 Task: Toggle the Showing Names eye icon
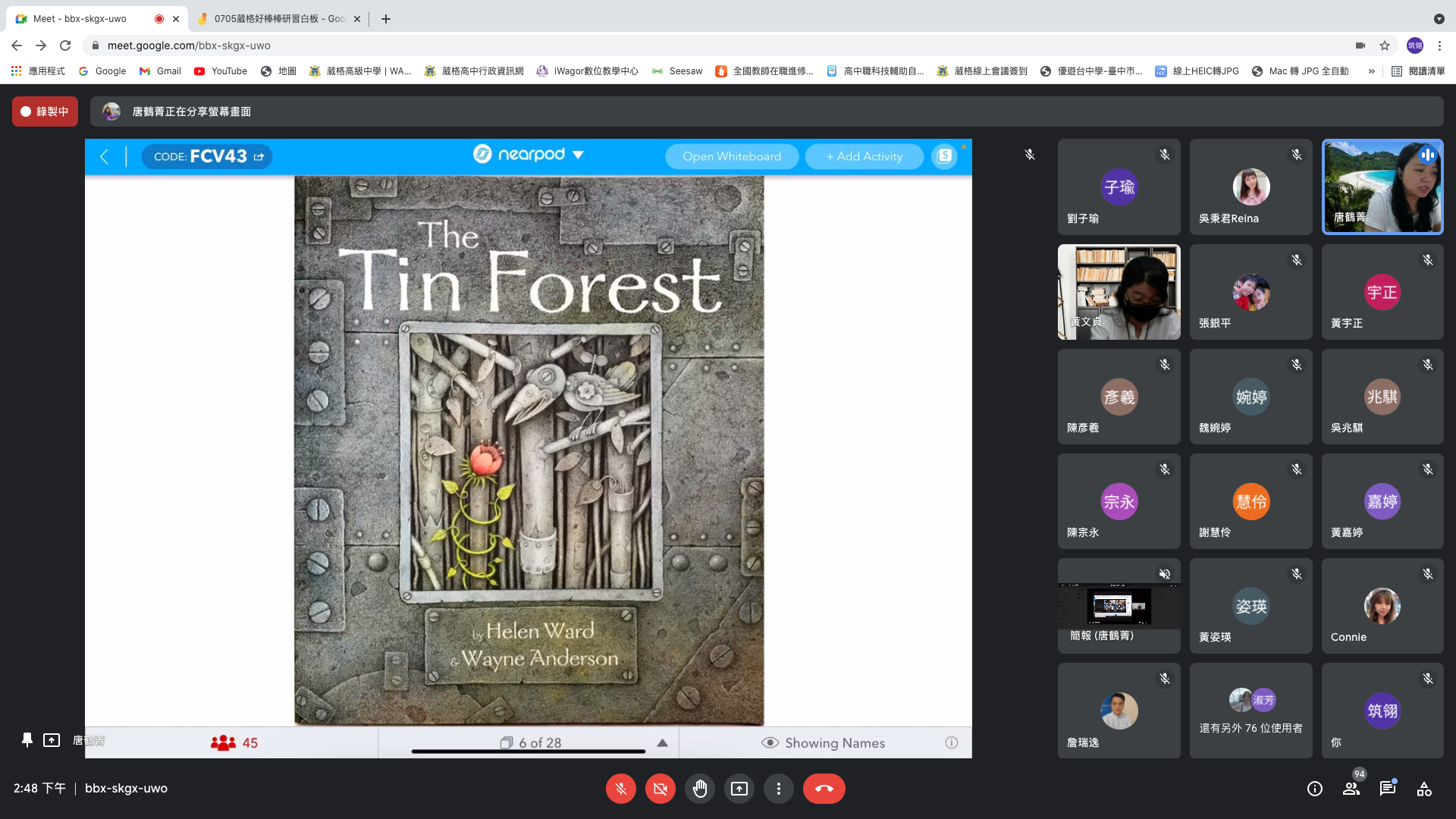click(770, 743)
